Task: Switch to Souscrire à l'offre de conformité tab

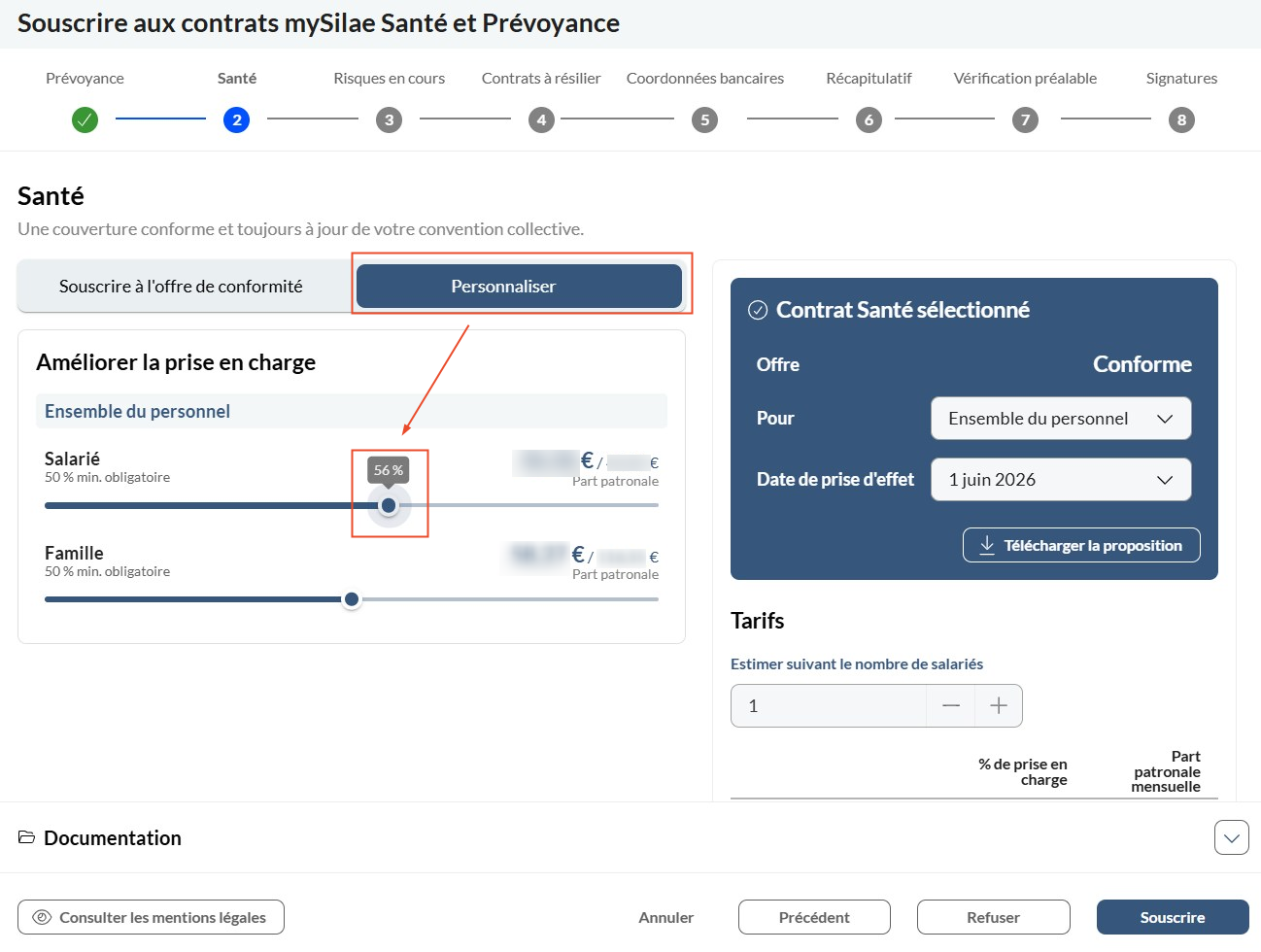Action: tap(181, 287)
